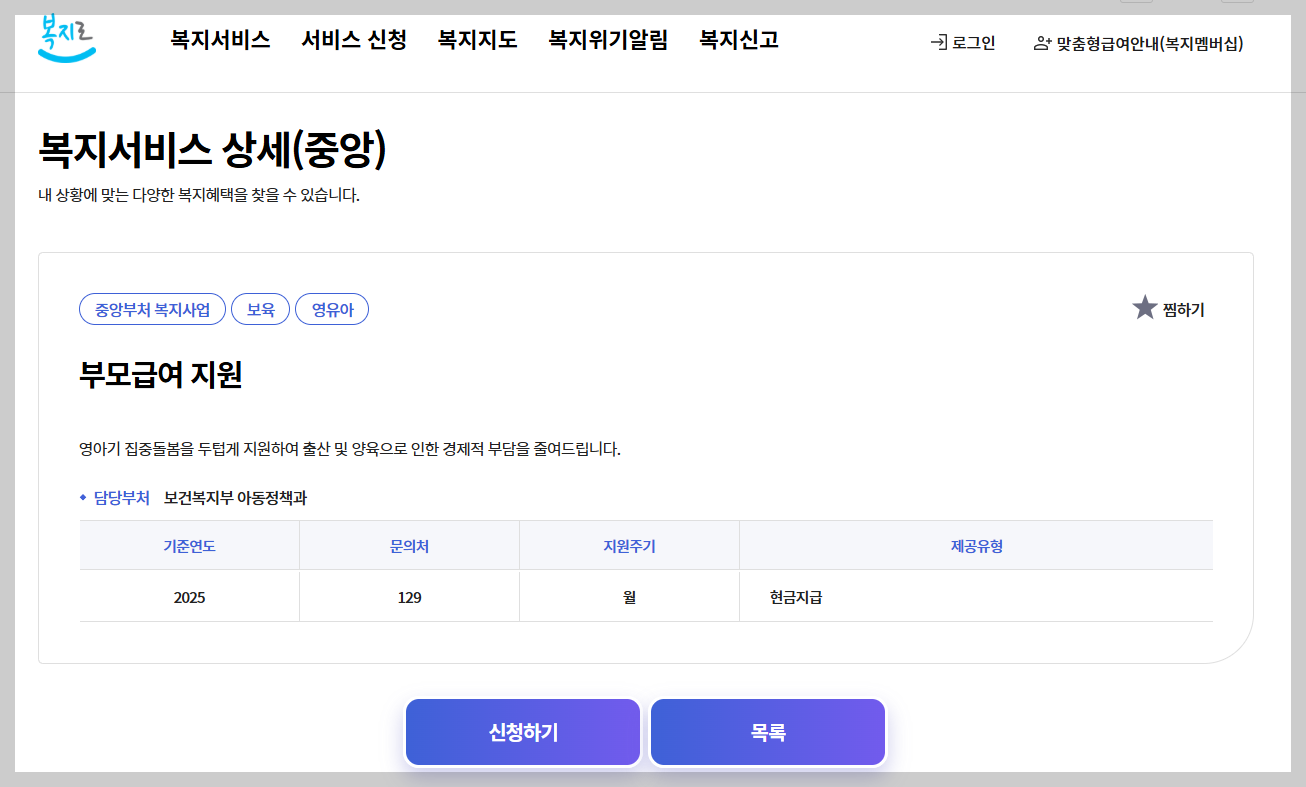The height and width of the screenshot is (787, 1306).
Task: Open the 복지위기알림 menu
Action: (607, 40)
